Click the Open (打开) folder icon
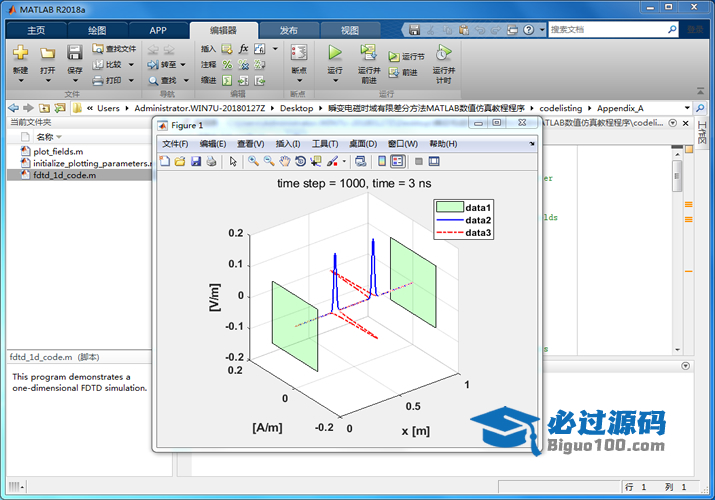715x500 pixels. (47, 53)
